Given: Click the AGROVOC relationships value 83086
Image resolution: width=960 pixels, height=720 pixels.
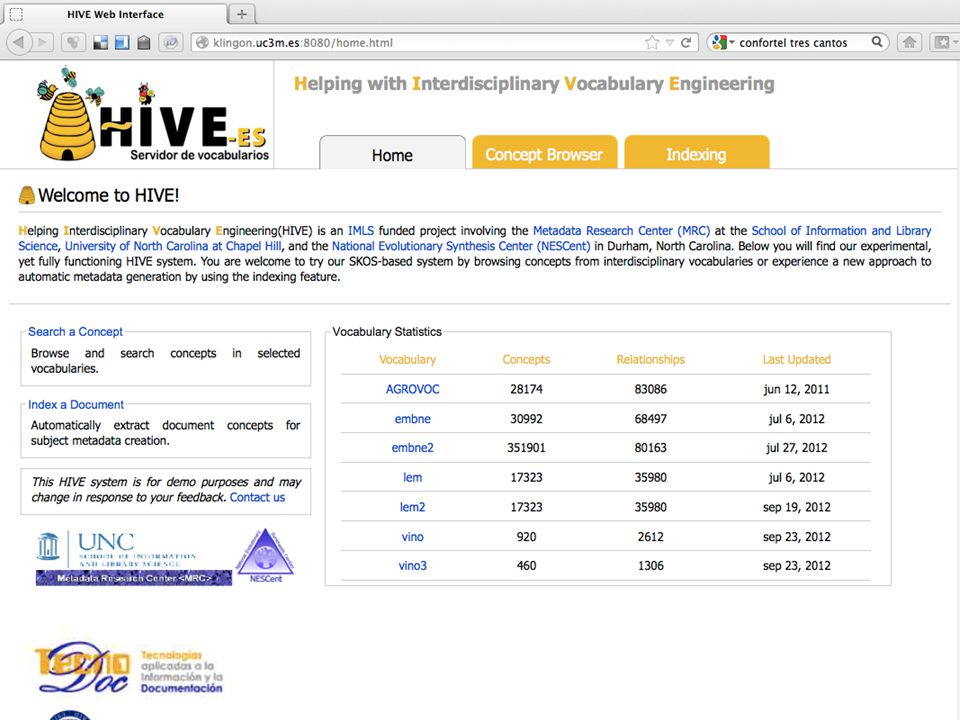Looking at the screenshot, I should coord(650,389).
